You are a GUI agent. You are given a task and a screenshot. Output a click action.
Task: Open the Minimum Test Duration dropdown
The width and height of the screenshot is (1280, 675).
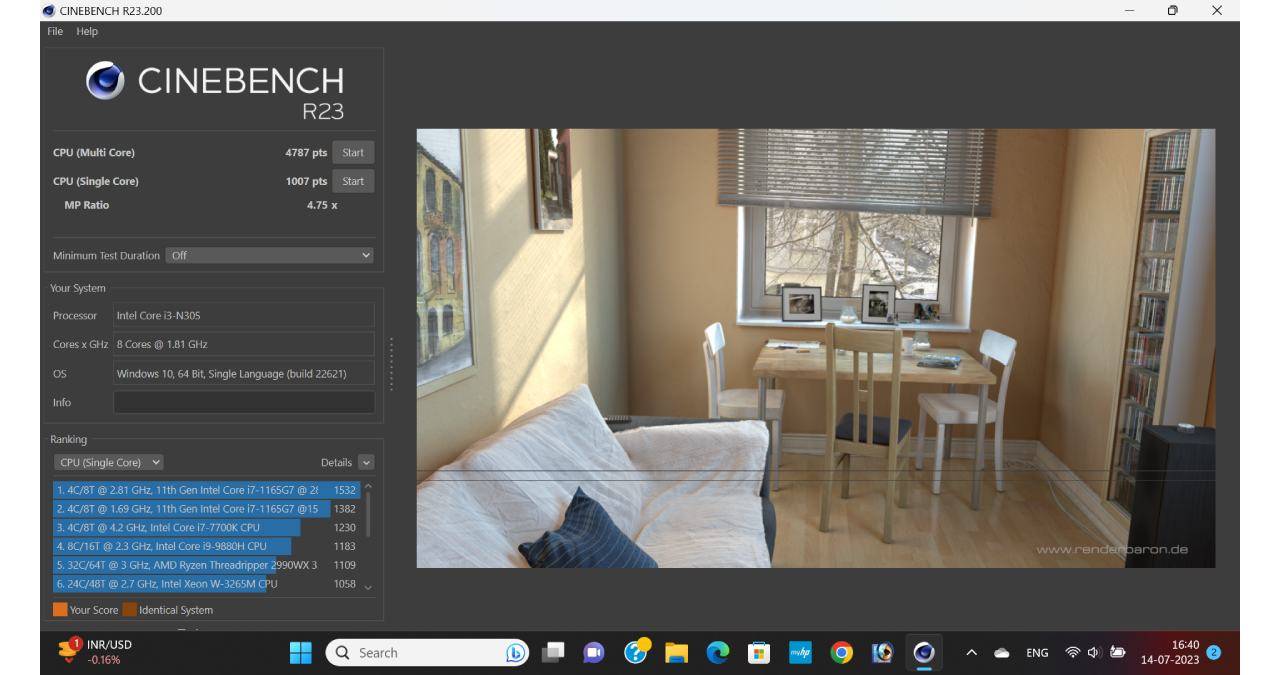click(270, 255)
